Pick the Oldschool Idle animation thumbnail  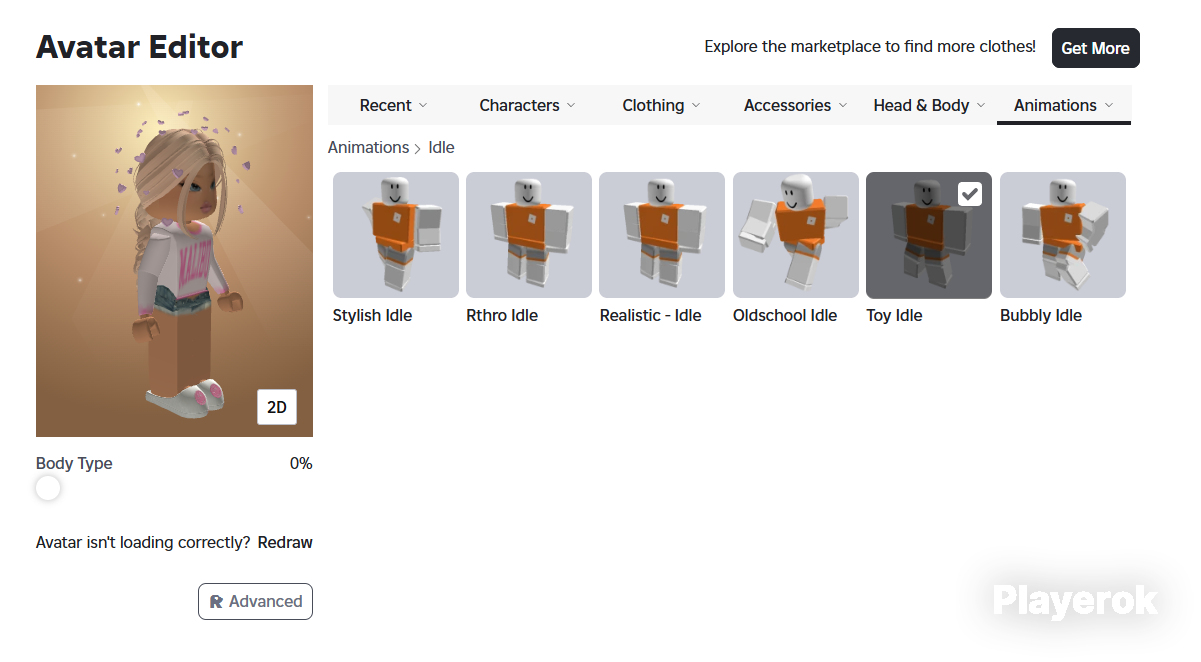[796, 235]
